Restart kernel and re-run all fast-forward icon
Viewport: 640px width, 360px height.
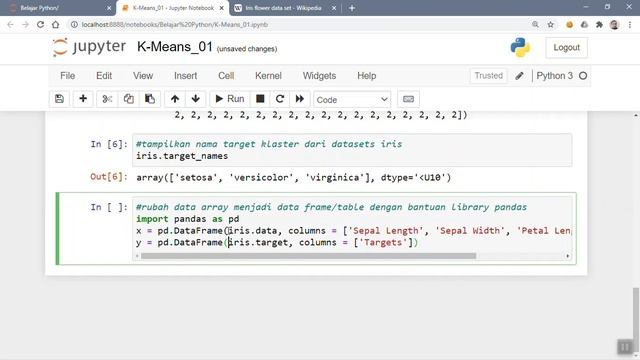[300, 99]
